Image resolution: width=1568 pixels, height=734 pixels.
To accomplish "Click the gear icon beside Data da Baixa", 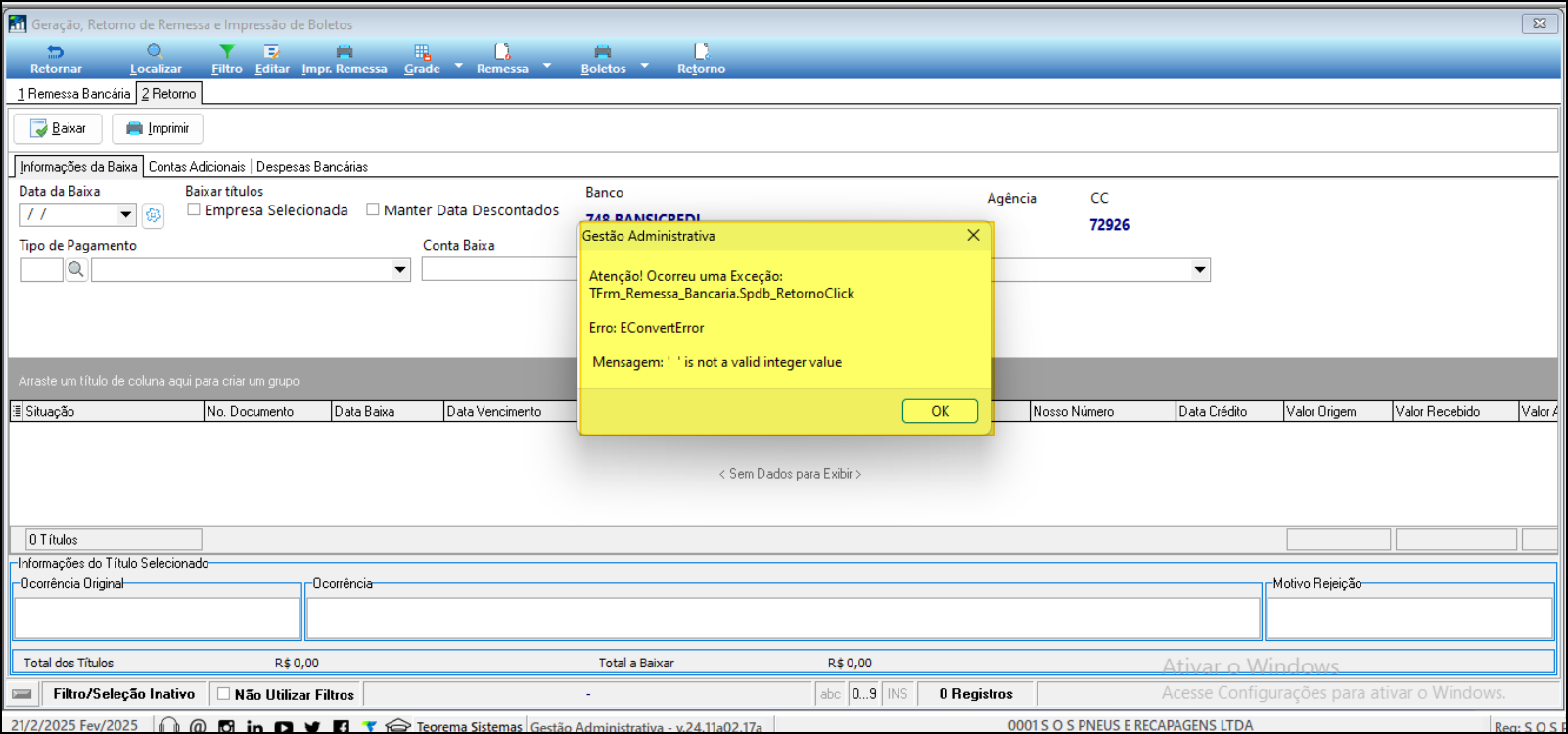I will click(x=153, y=215).
